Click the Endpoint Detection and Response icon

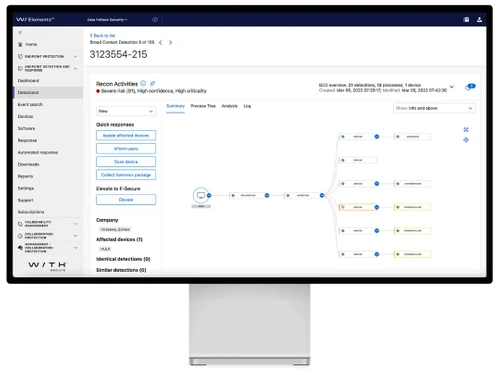20,68
